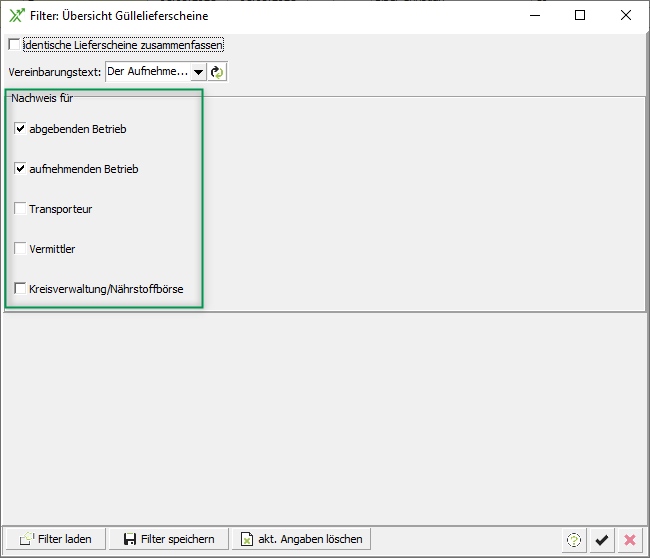
Task: Click the help icon in bottom bar
Action: pyautogui.click(x=574, y=539)
